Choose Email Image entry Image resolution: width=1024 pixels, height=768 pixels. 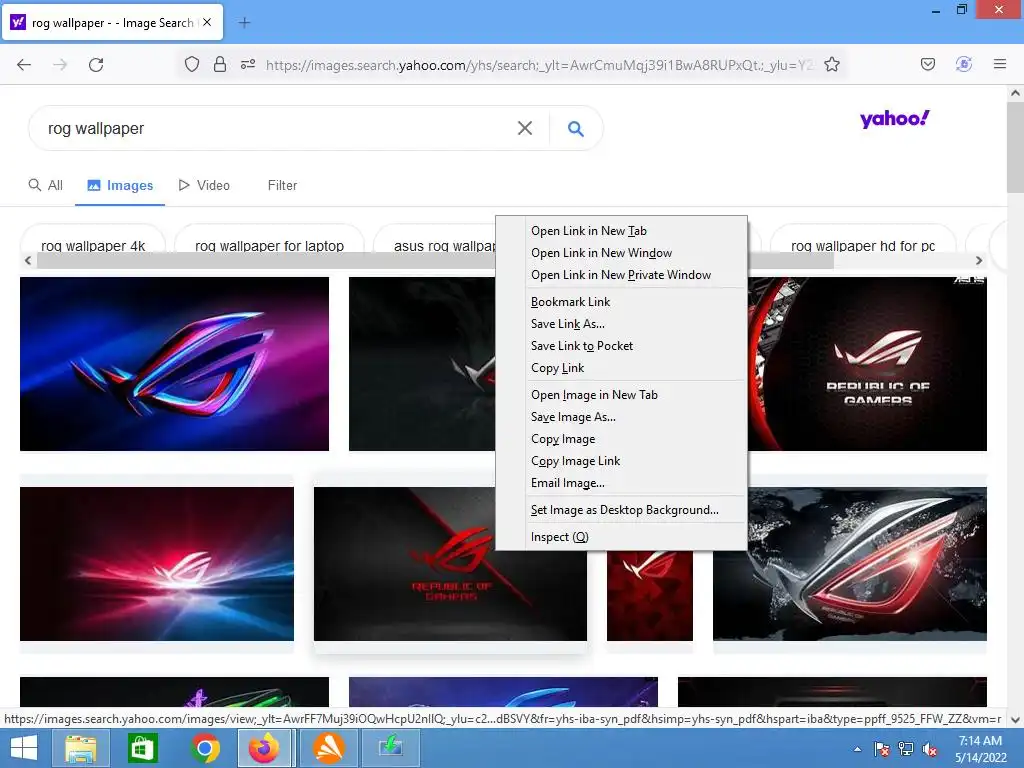tap(621, 483)
